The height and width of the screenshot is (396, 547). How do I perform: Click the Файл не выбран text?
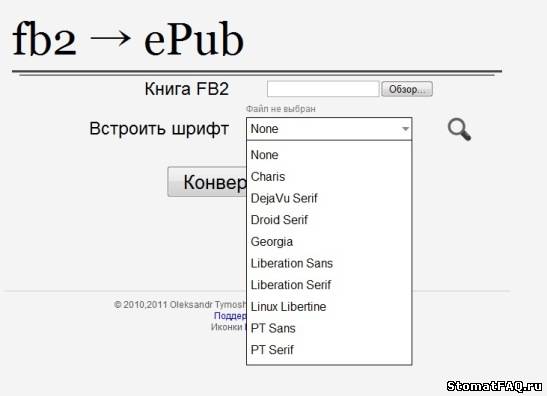coord(281,109)
